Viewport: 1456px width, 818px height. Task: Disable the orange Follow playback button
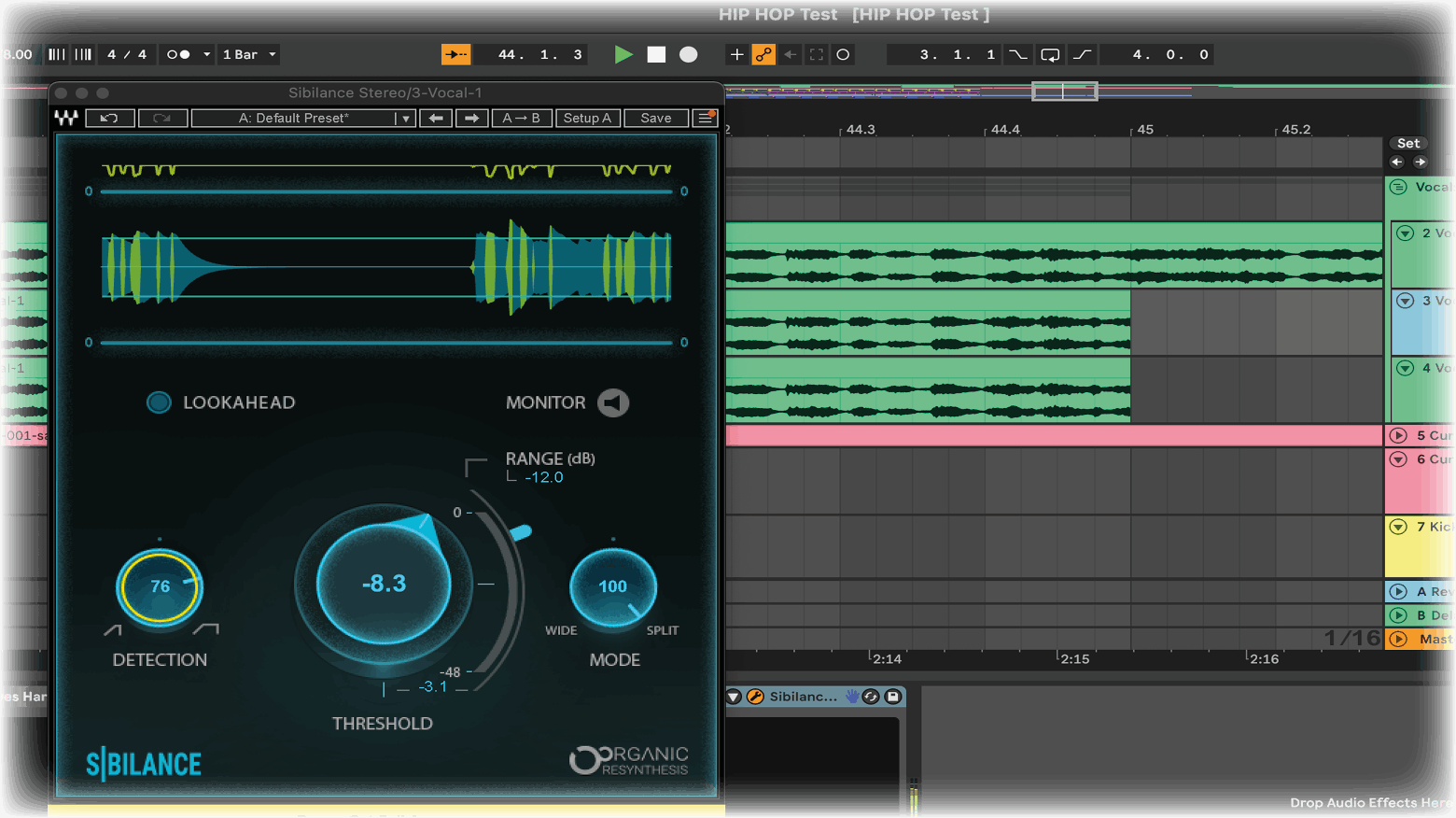455,55
